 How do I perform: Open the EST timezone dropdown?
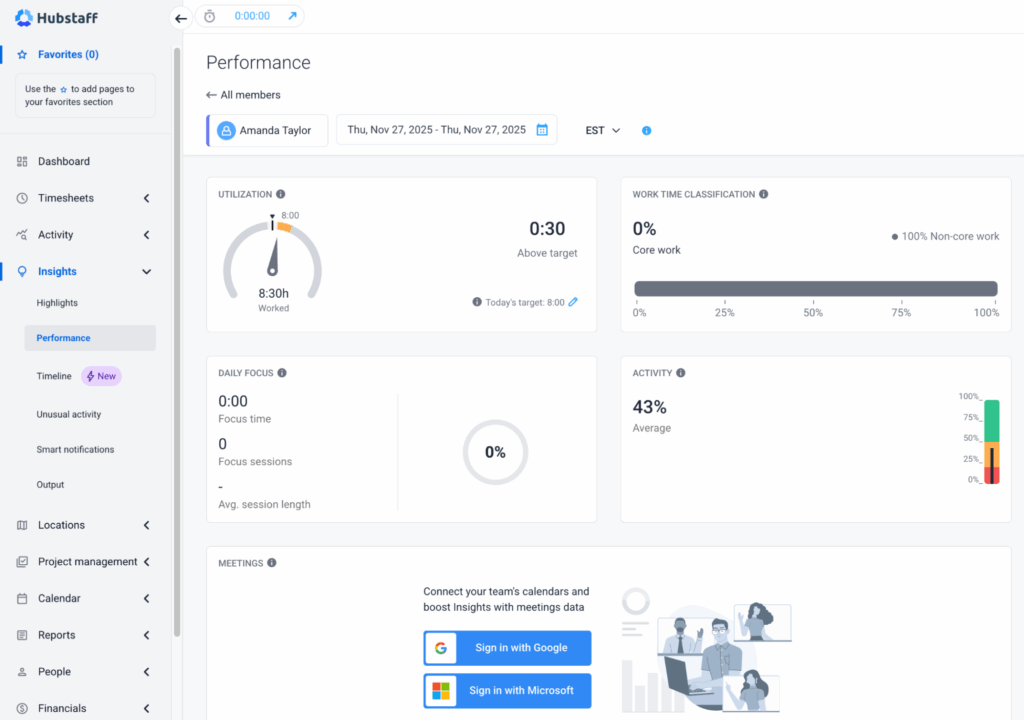click(x=601, y=130)
